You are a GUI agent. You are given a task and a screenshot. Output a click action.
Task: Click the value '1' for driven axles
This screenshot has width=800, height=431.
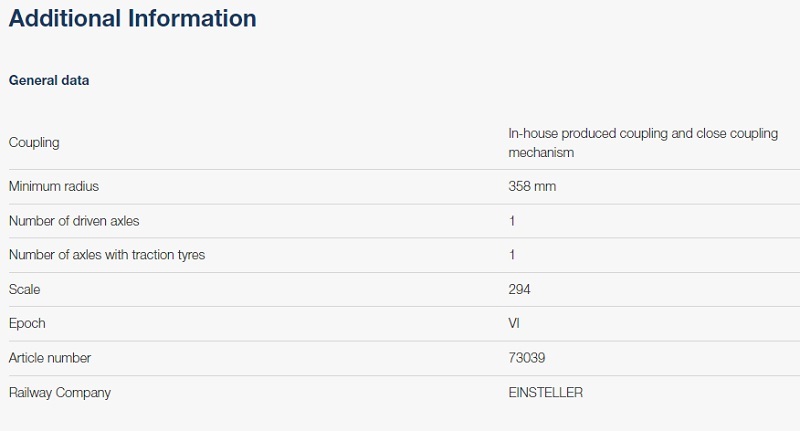pos(512,221)
